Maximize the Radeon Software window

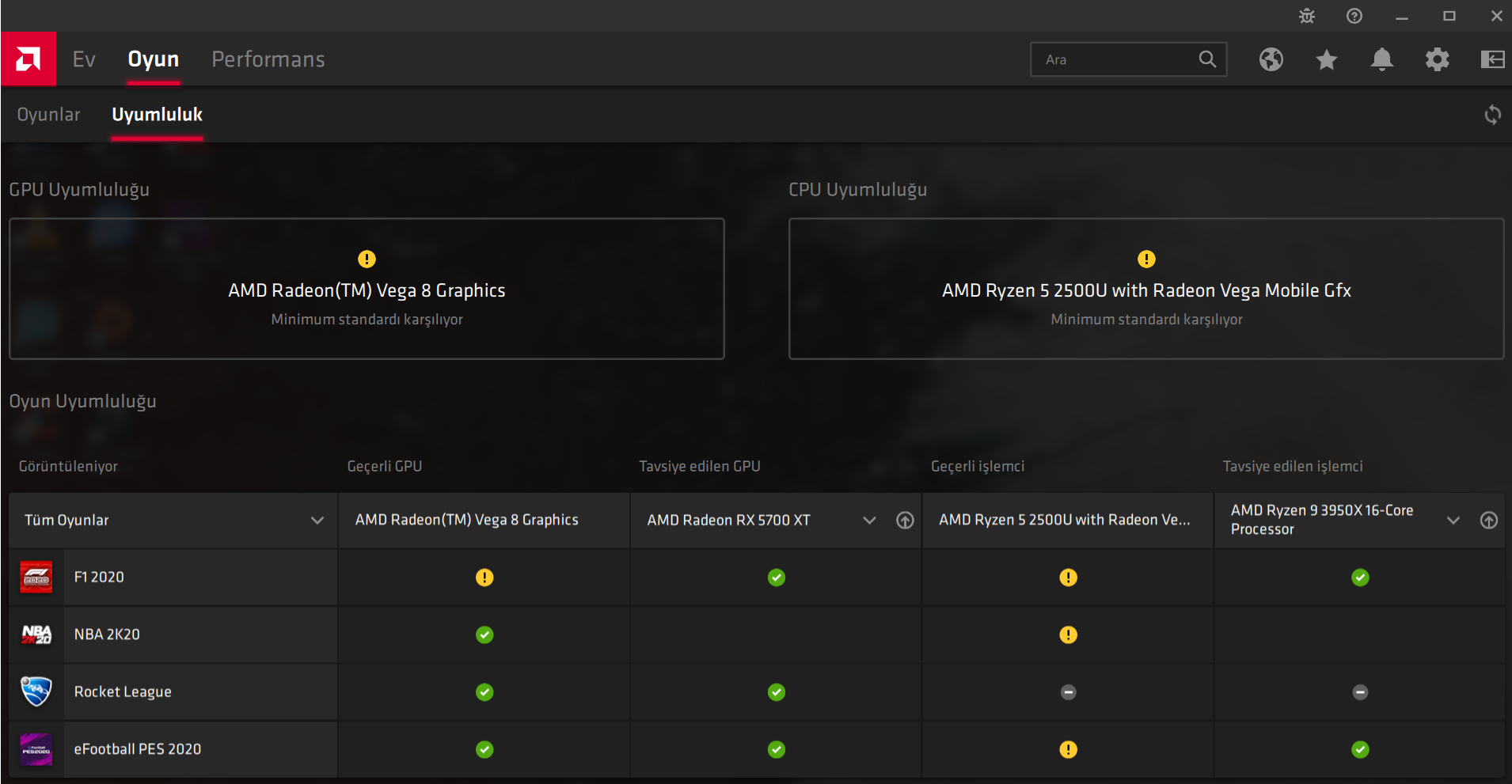[1449, 16]
